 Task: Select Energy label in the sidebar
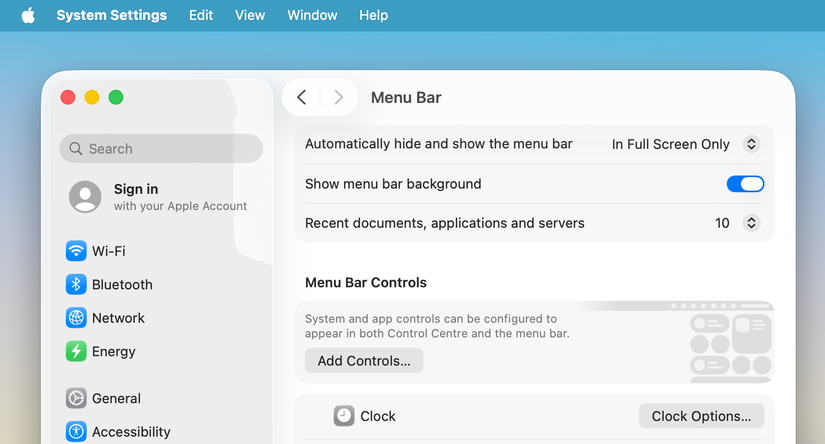coord(114,351)
